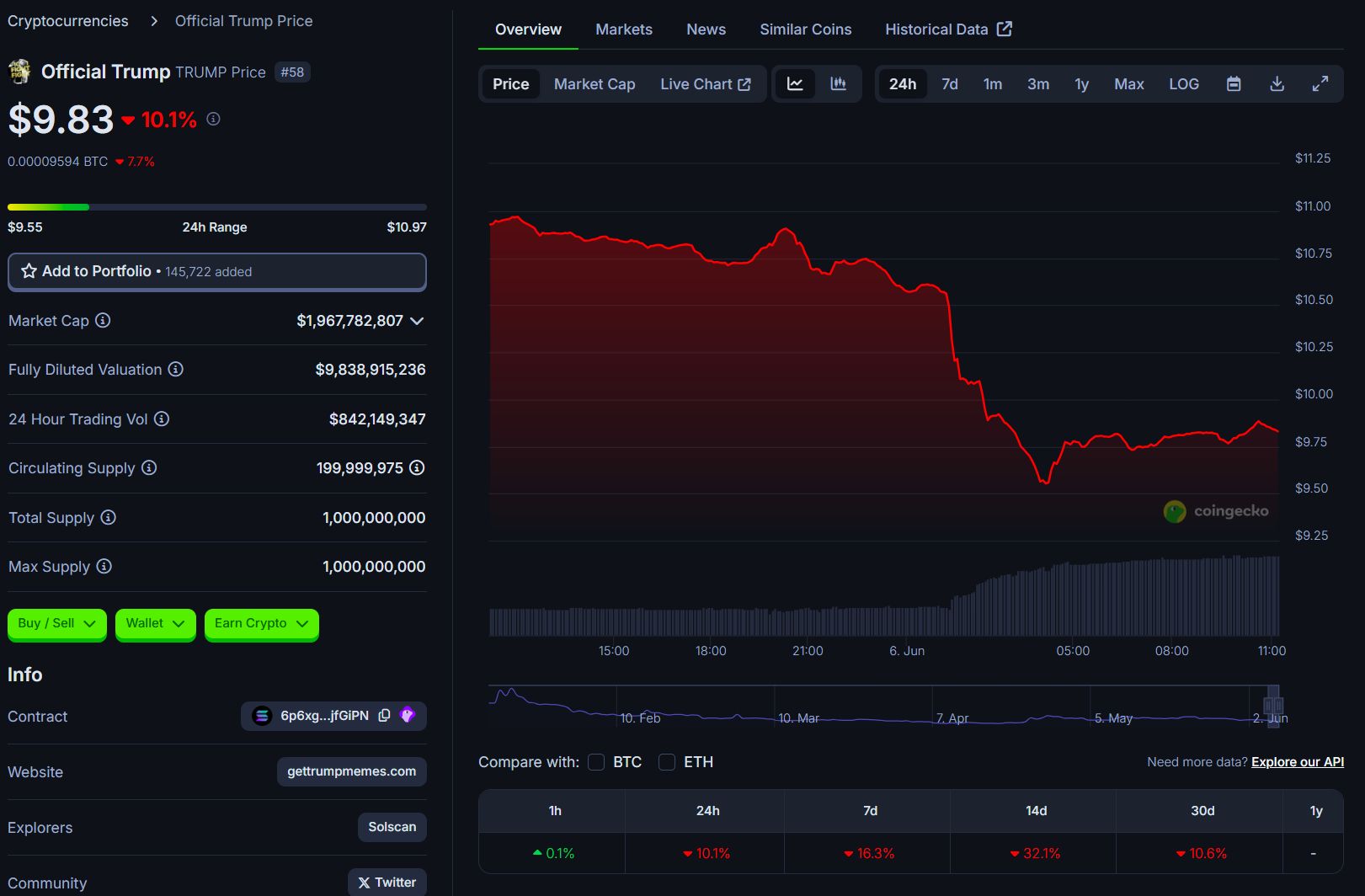Screen dimensions: 1365x896
Task: Show 24 Hour Trading Vol info
Action: (x=162, y=419)
